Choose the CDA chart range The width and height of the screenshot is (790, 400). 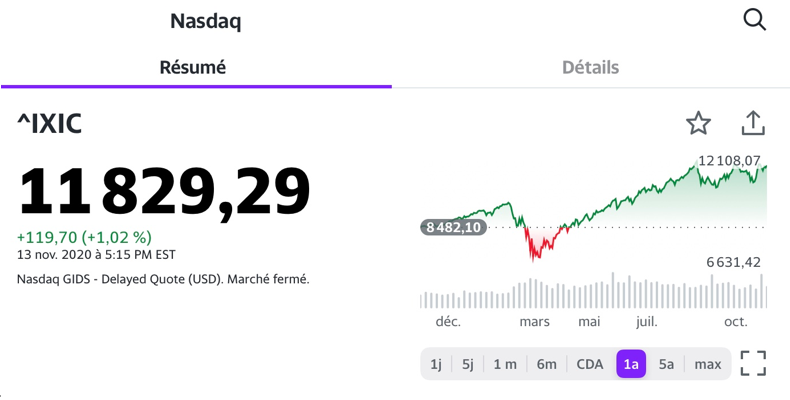click(x=590, y=364)
